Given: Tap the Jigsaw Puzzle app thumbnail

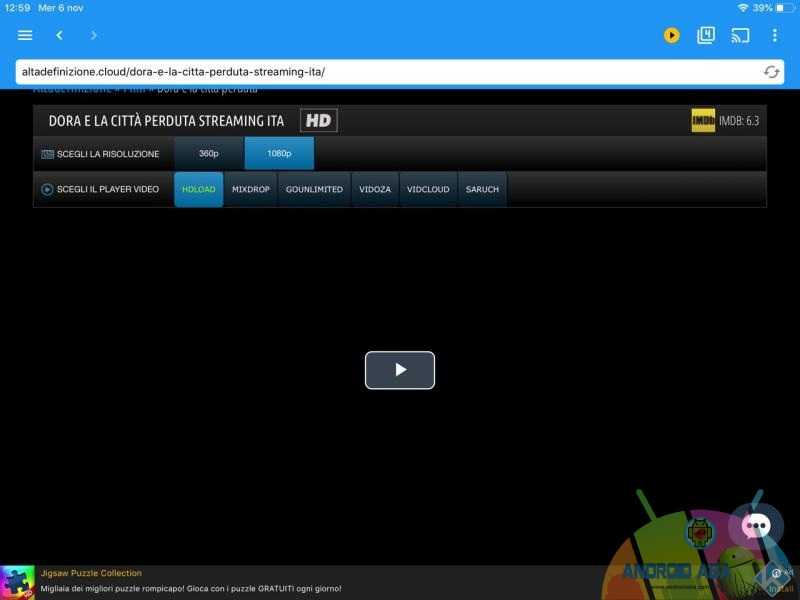Looking at the screenshot, I should (x=17, y=582).
